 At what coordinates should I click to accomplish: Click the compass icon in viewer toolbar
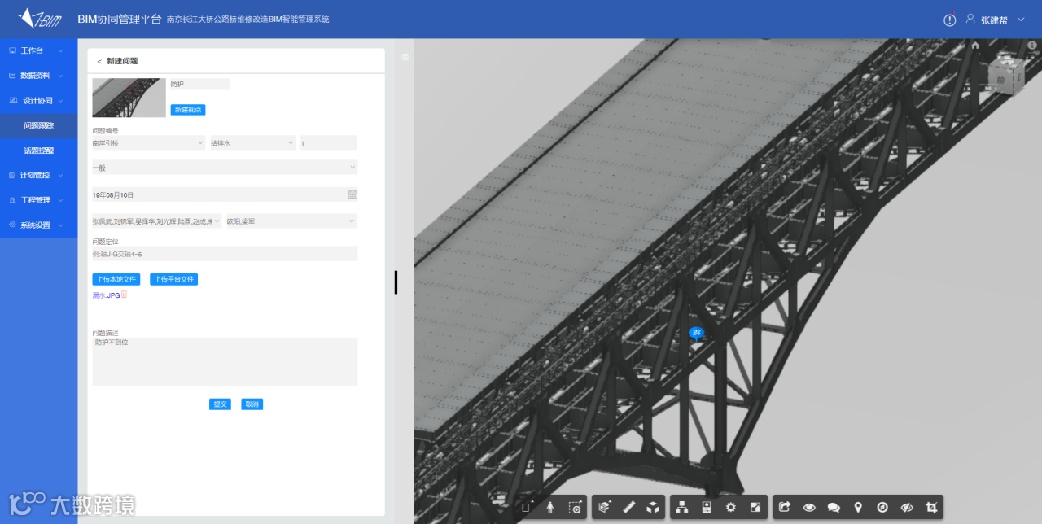(x=883, y=508)
